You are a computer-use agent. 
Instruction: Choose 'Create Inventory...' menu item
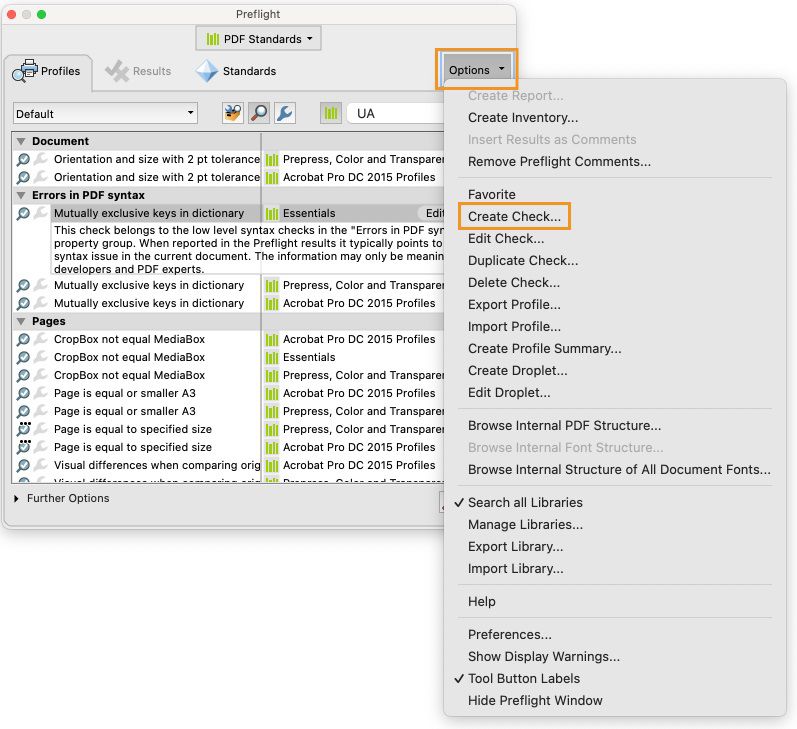pyautogui.click(x=523, y=117)
